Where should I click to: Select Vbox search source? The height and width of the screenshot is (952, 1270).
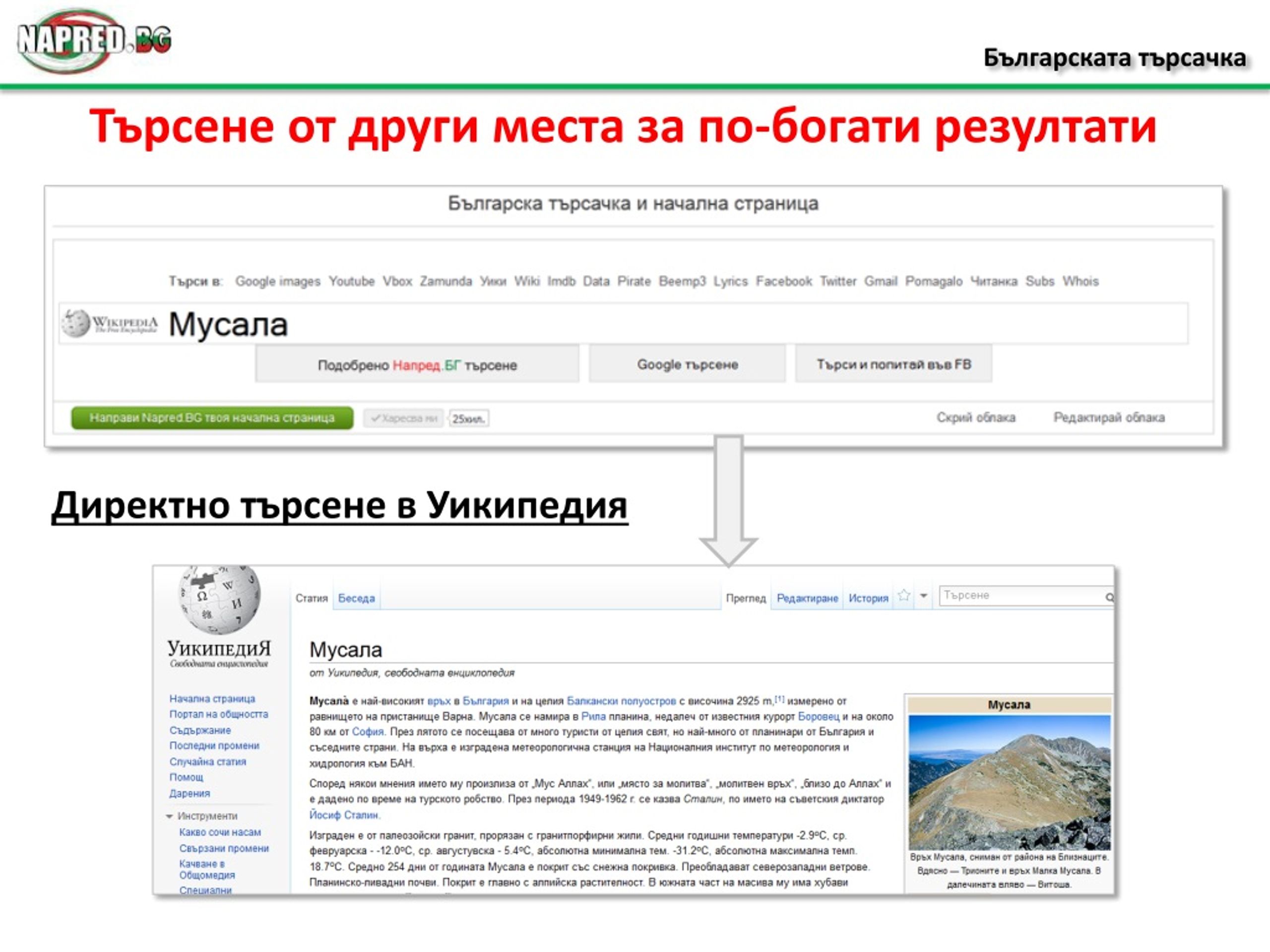tap(397, 281)
